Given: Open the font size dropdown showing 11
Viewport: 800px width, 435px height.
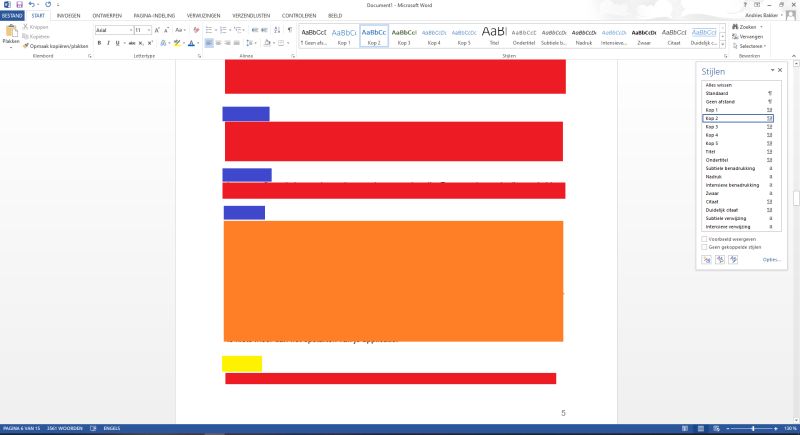Looking at the screenshot, I should 148,30.
